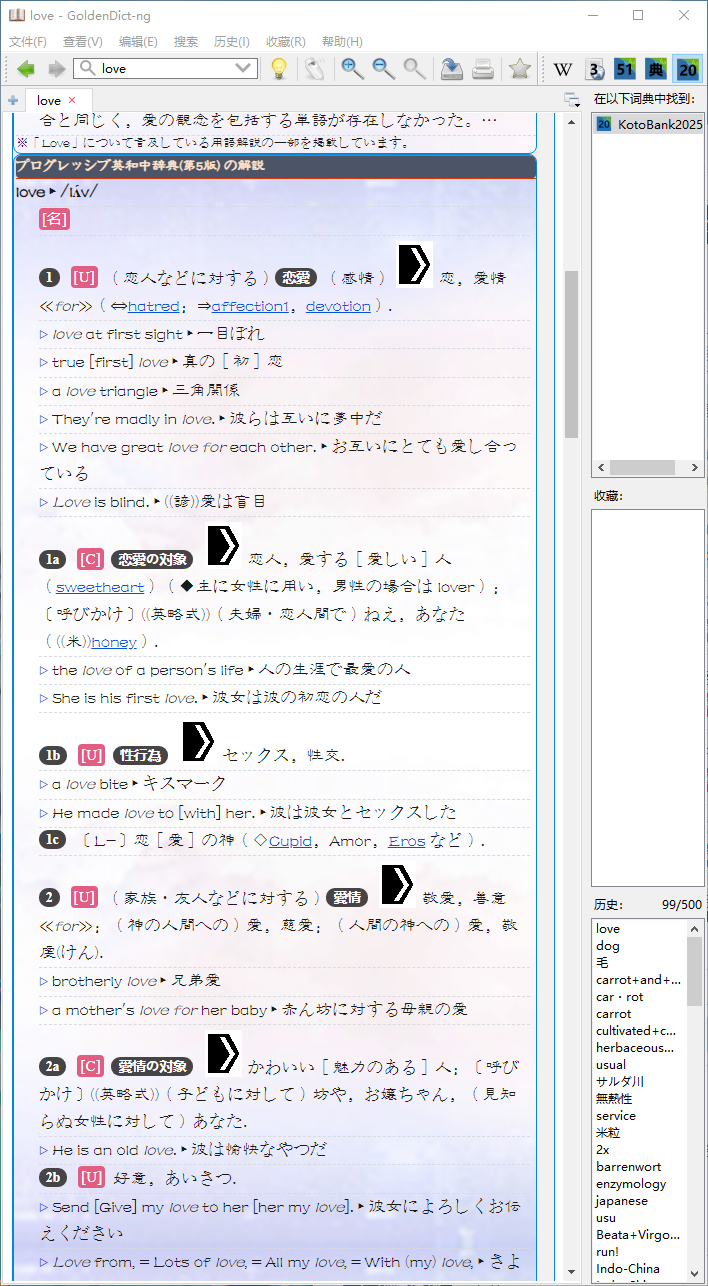Follow the 'Cupid' link
The image size is (708, 1286).
pos(289,841)
